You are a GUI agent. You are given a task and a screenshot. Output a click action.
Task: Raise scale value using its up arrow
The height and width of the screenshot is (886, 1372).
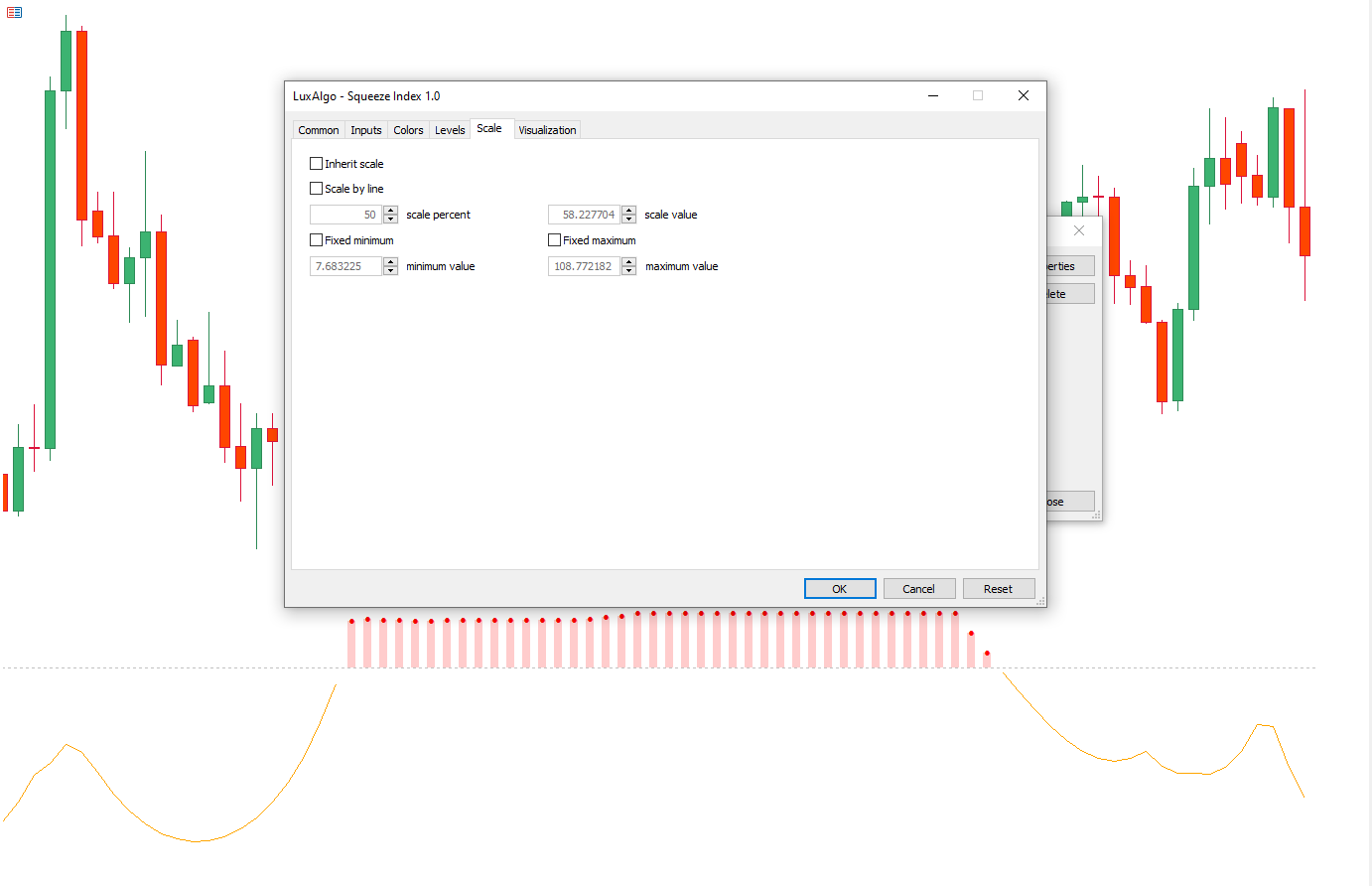point(629,211)
